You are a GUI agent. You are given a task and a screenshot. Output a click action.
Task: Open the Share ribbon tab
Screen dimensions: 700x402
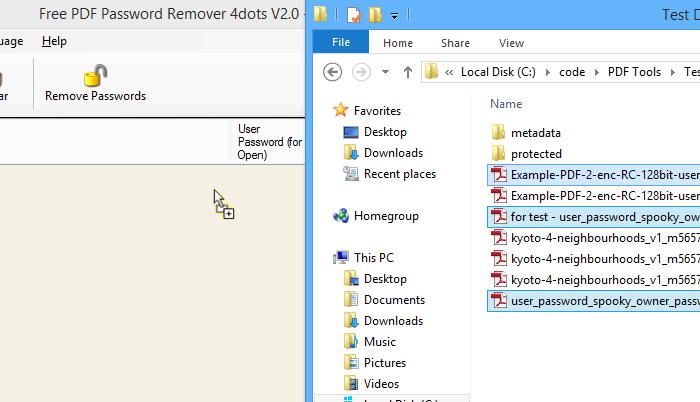(x=455, y=43)
